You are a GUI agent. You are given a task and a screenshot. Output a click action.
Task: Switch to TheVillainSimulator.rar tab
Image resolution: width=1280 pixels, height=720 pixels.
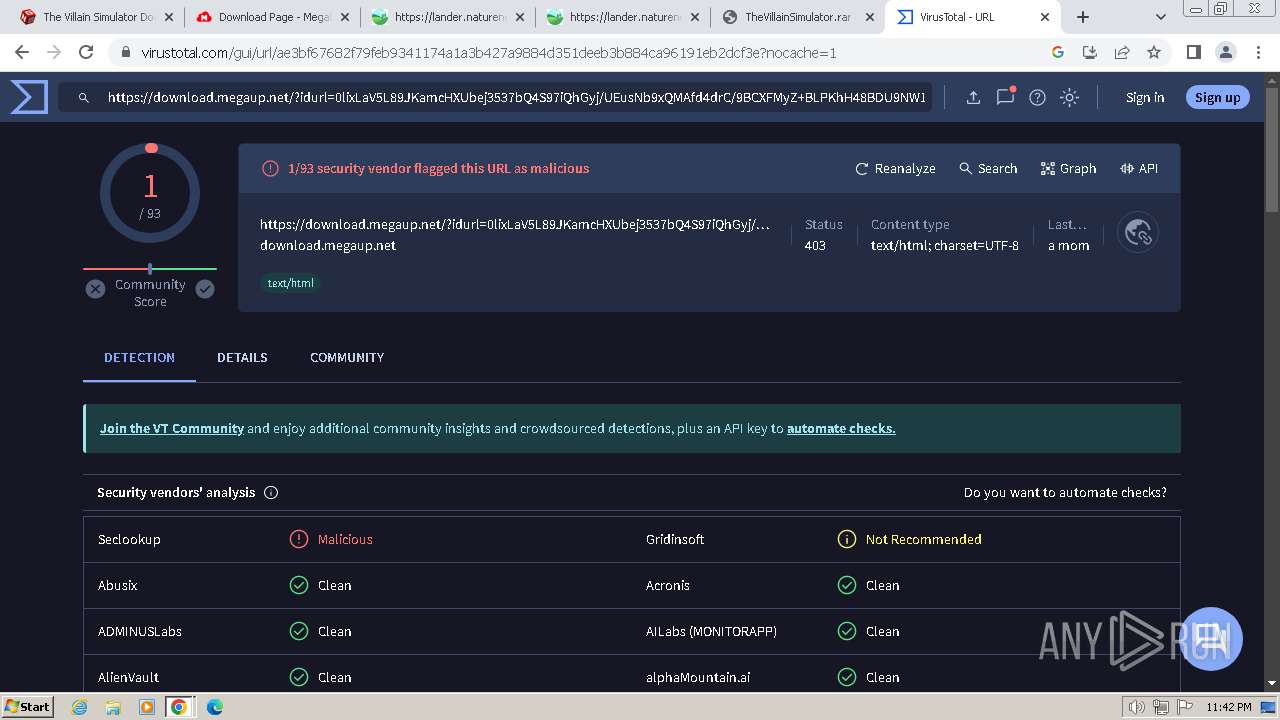(798, 17)
